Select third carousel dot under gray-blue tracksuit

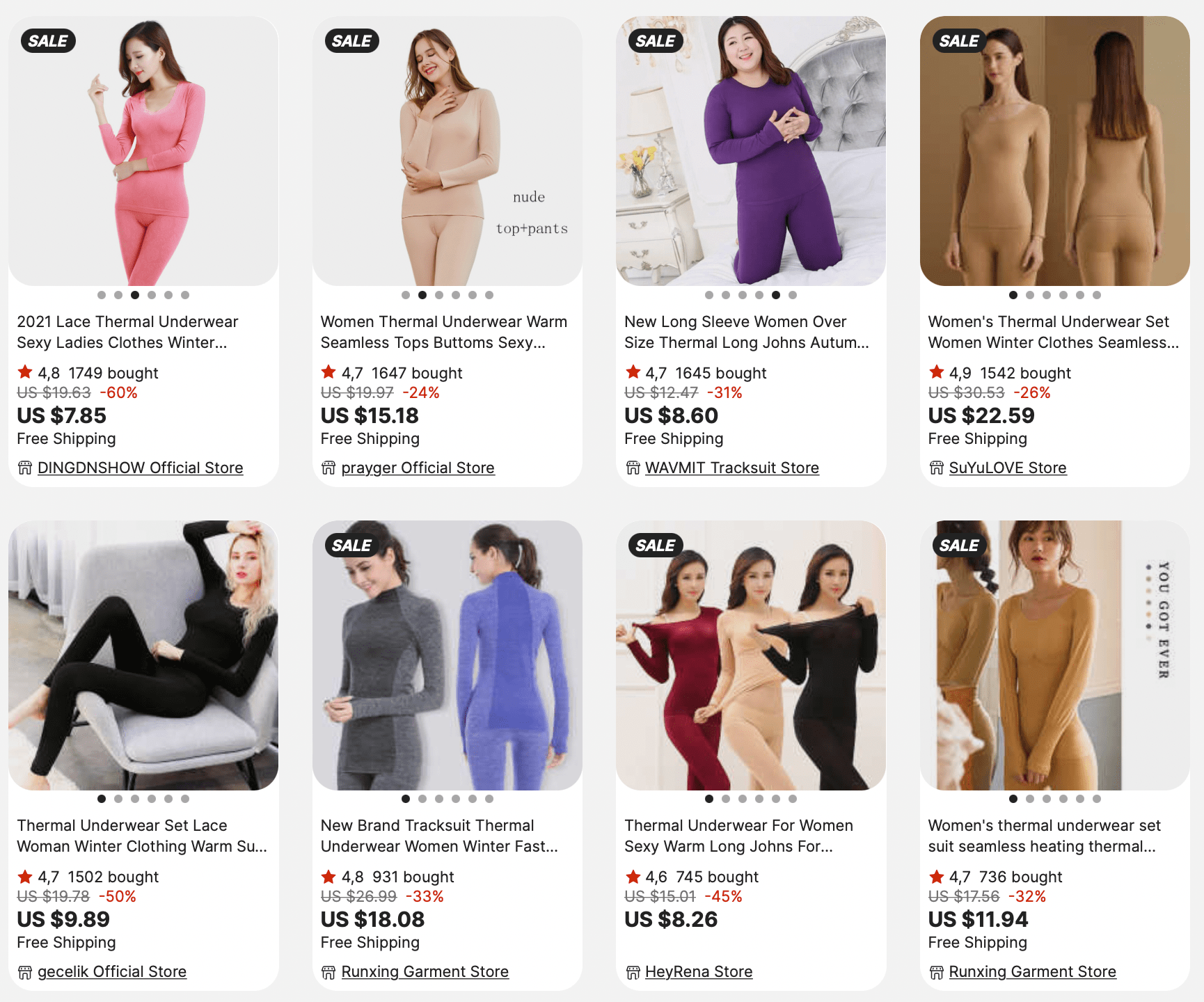[x=439, y=799]
